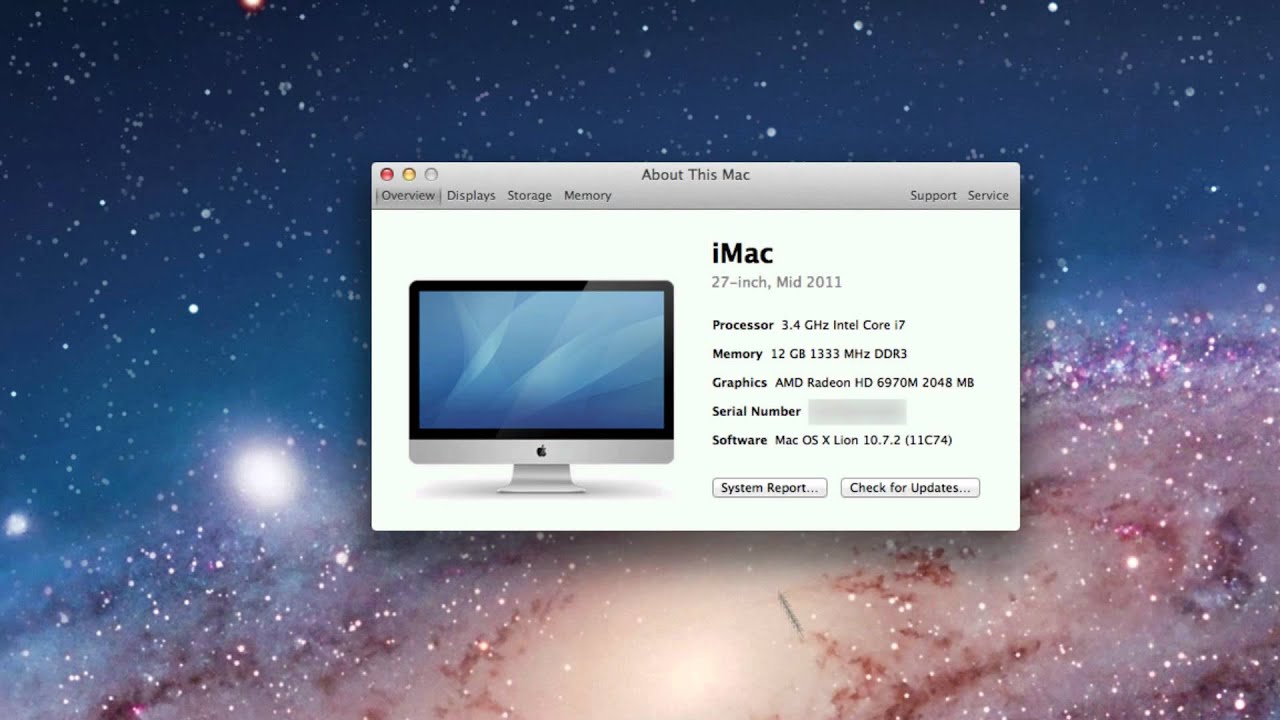Click 'Mac OS X Lion 10.7.2 (11C74)' text

[863, 440]
